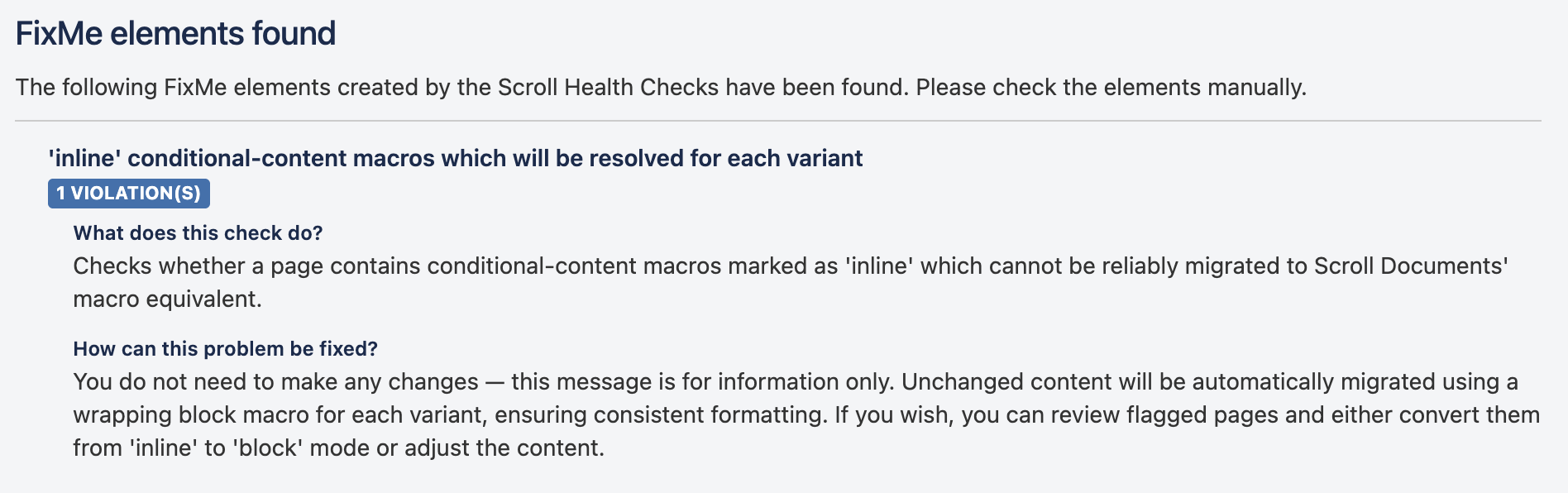Viewport: 1568px width, 493px height.
Task: Click the phrase 'Scroll Health Checks' in the intro
Action: [x=608, y=88]
